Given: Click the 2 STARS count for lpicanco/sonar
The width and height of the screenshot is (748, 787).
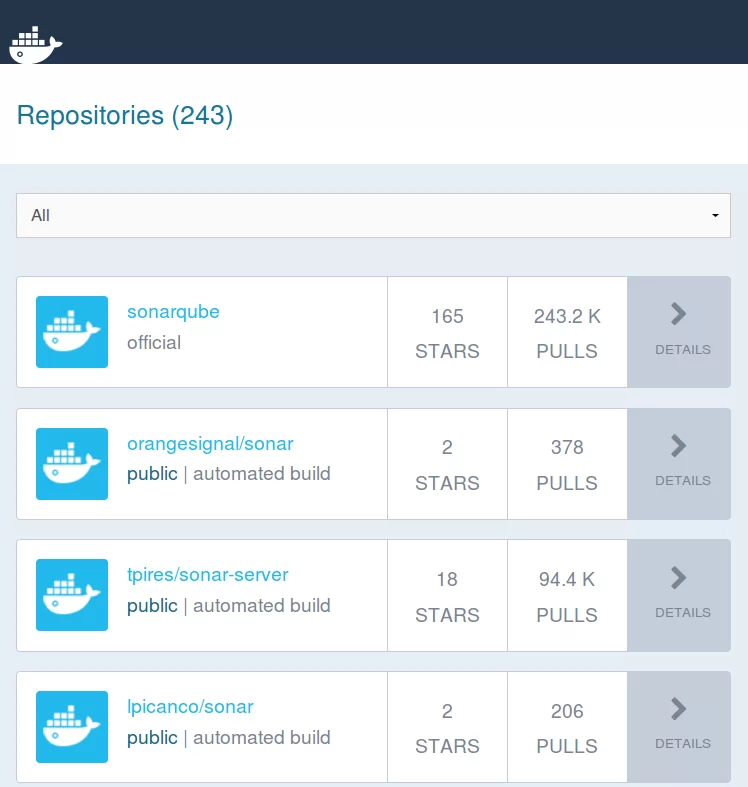Looking at the screenshot, I should [447, 728].
